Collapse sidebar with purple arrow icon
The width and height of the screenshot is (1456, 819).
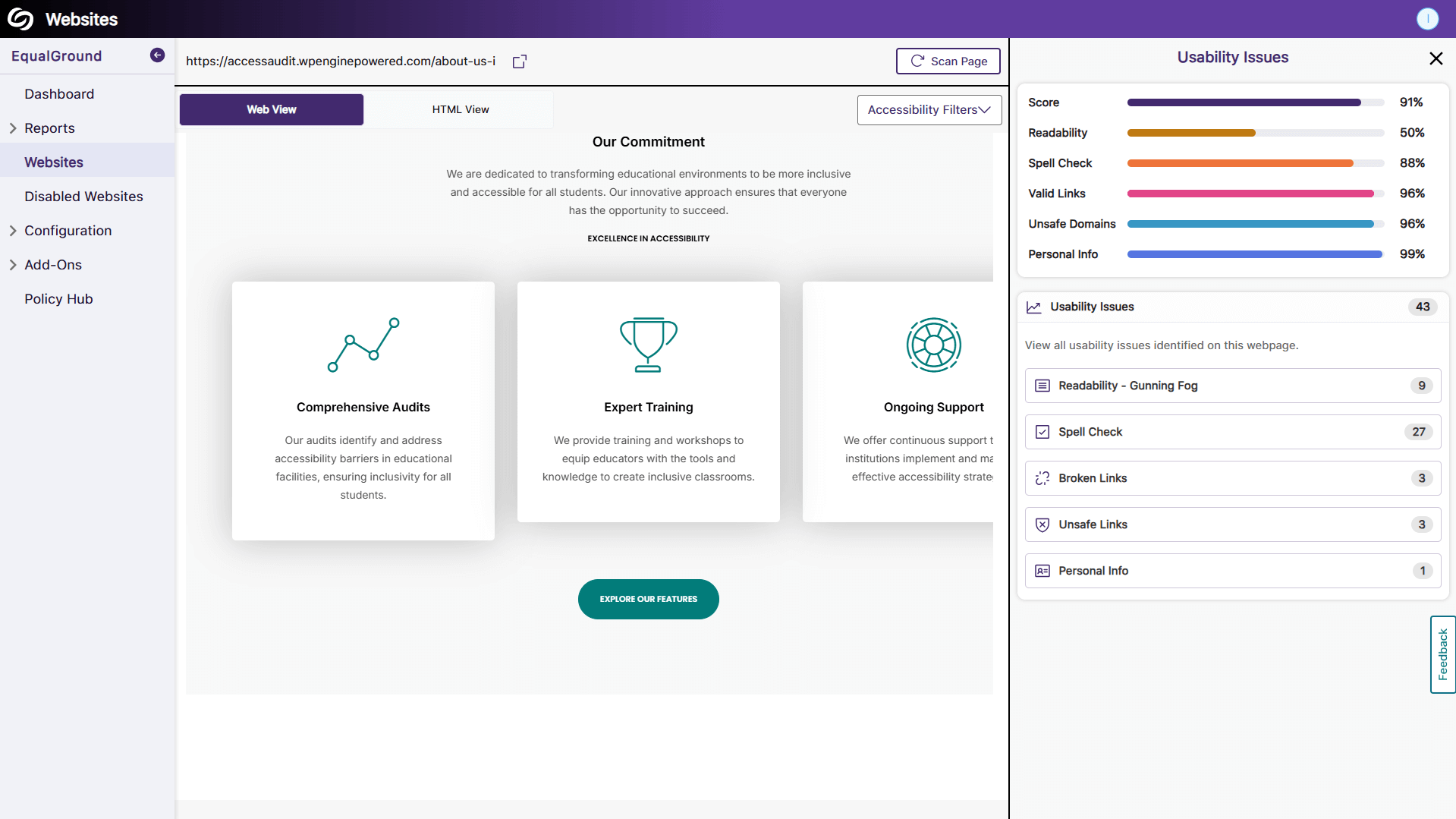click(x=157, y=55)
